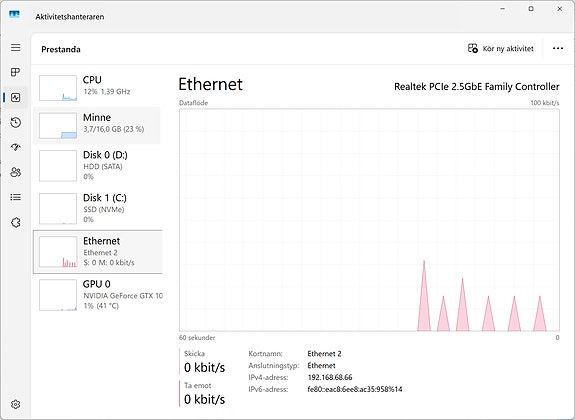This screenshot has width=575, height=420.
Task: Open Settings gear icon
Action: coord(15,404)
